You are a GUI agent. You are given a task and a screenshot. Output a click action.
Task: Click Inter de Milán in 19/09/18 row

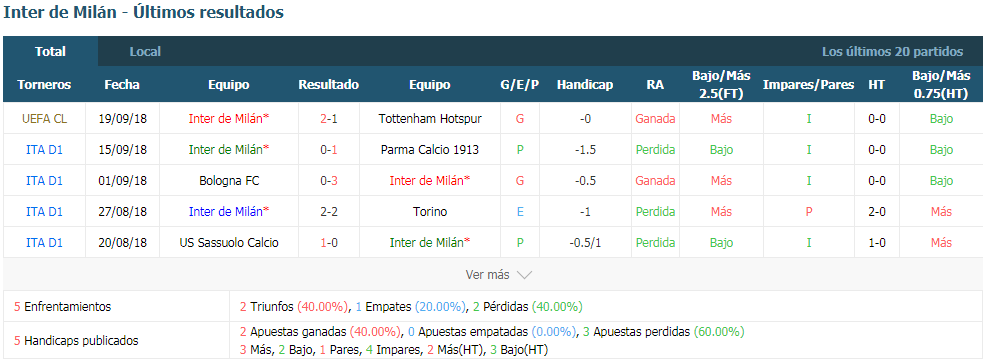tap(228, 119)
